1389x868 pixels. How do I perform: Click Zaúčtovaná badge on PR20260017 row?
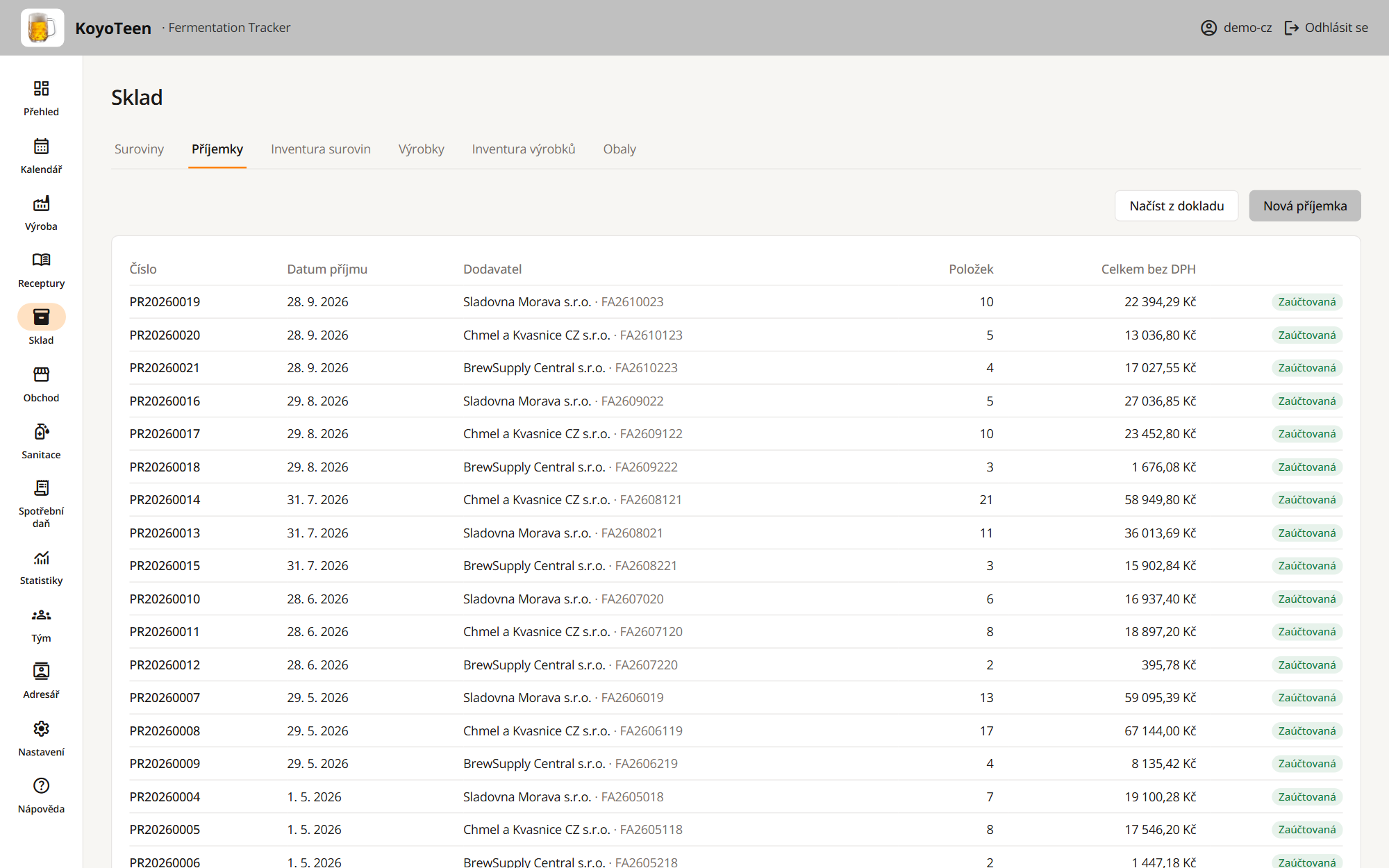[1307, 434]
